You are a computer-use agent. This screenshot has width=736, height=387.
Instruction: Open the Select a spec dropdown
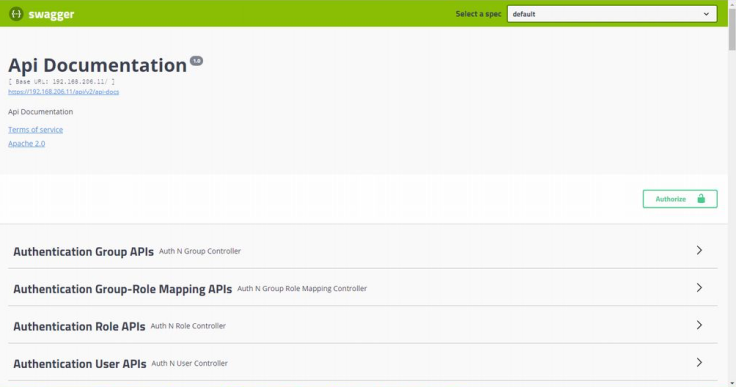pos(612,14)
